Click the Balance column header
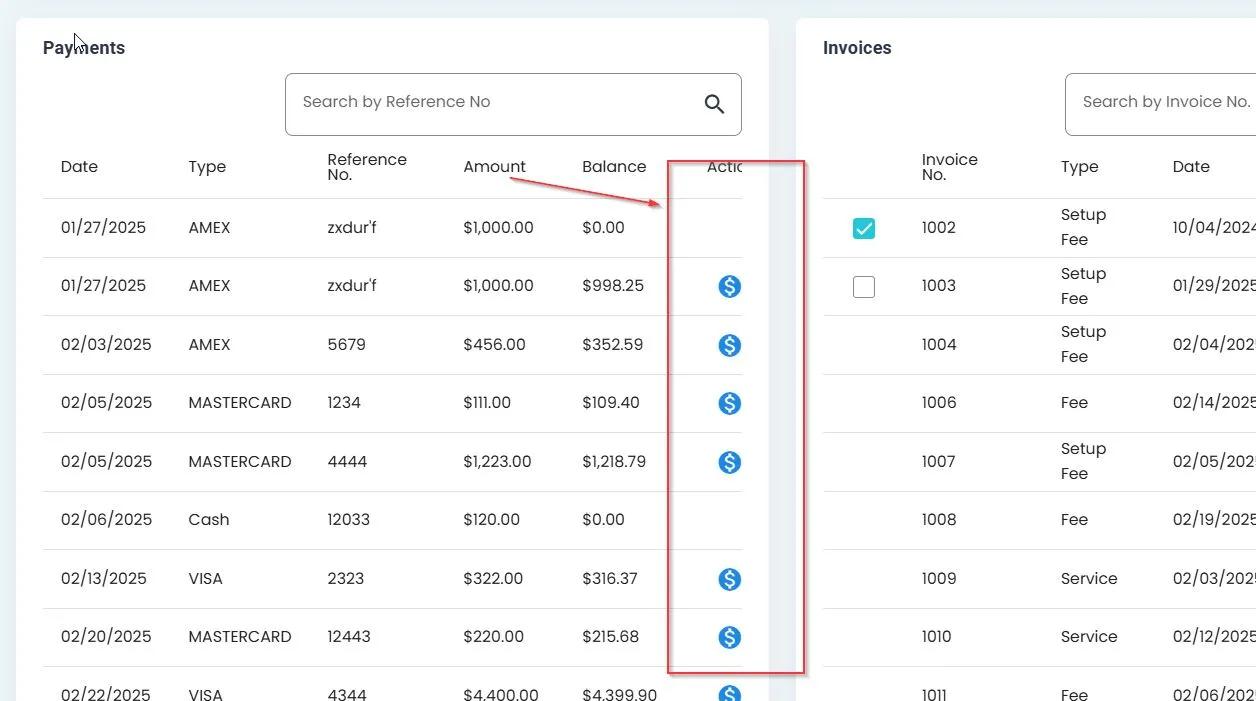The width and height of the screenshot is (1256, 701). pos(614,167)
